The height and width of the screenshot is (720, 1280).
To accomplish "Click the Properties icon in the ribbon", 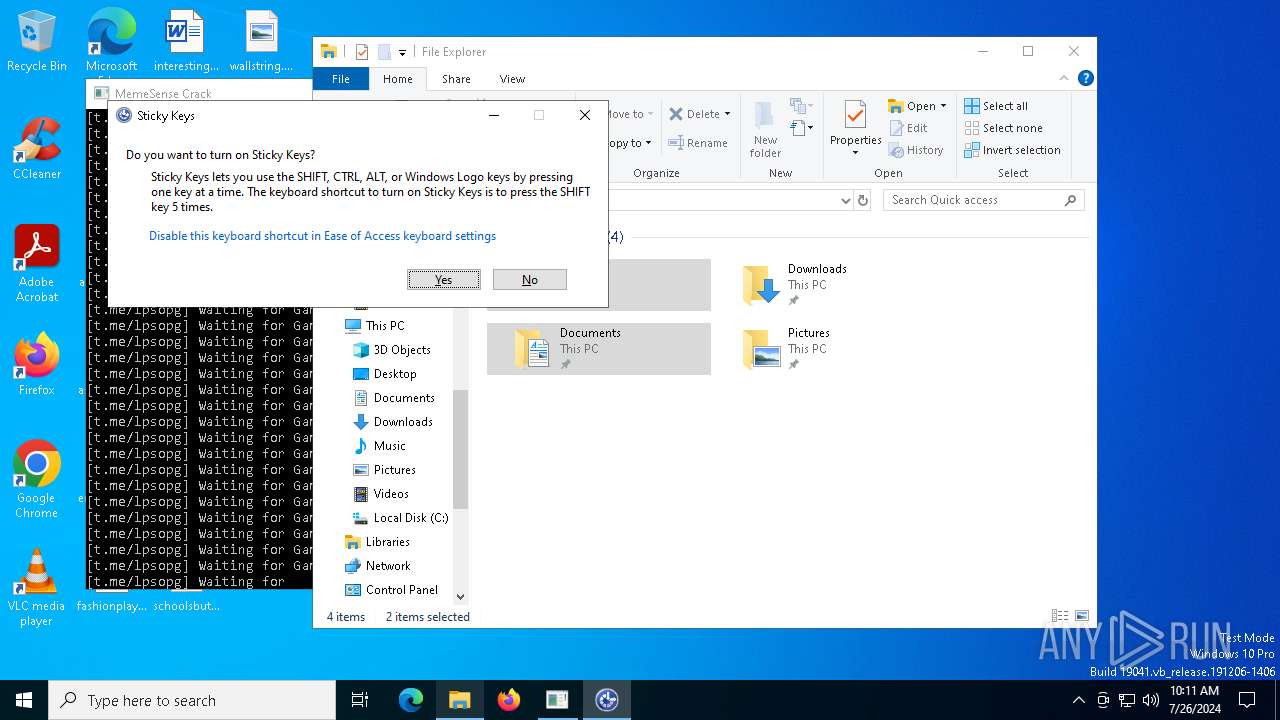I will 855,116.
